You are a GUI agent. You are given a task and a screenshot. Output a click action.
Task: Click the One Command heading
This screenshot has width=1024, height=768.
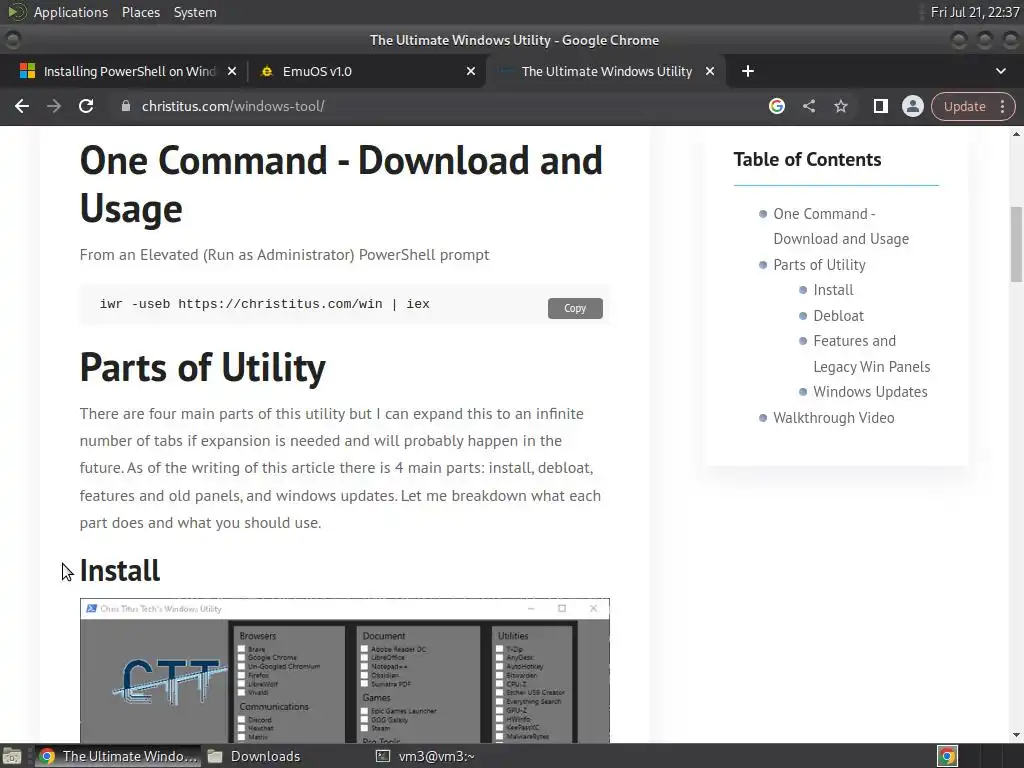point(341,185)
